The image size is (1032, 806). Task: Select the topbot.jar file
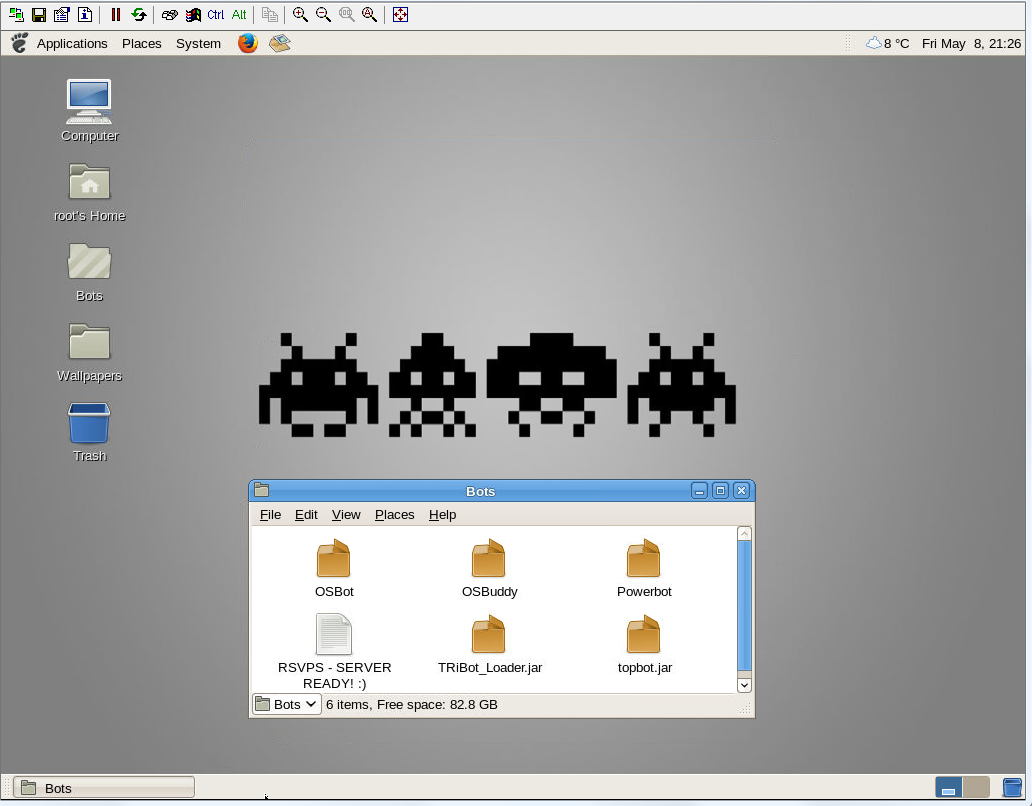(644, 645)
